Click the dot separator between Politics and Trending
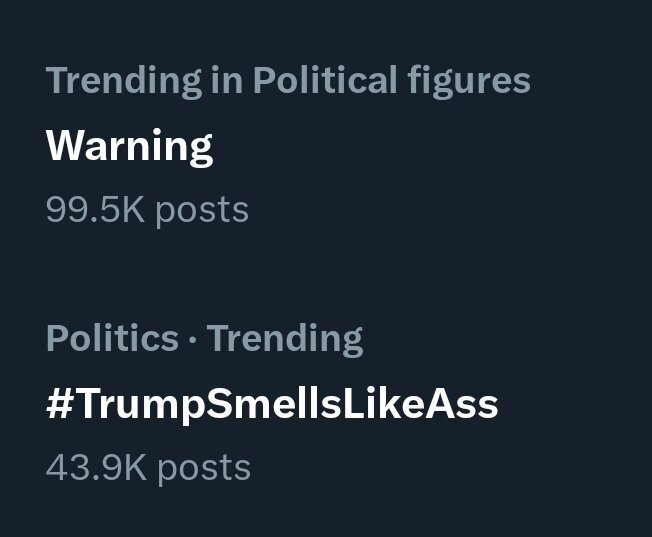This screenshot has width=652, height=537. 192,340
